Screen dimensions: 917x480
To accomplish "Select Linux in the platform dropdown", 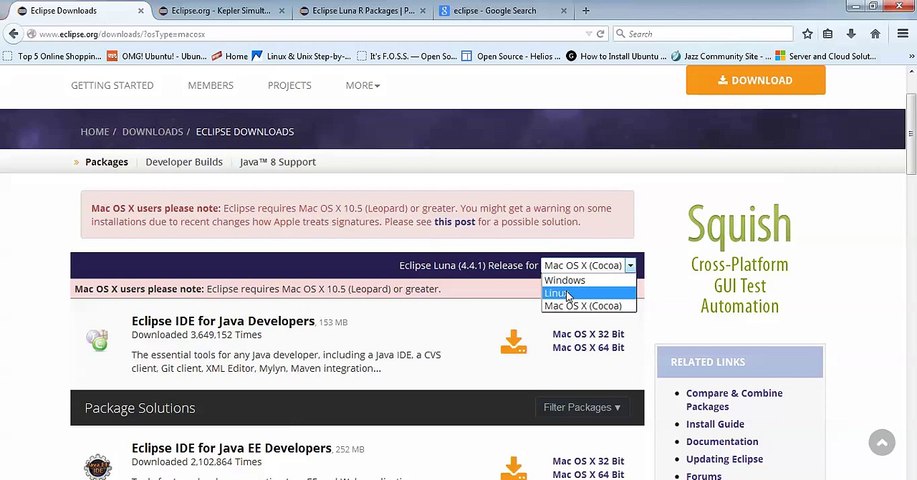I will (x=589, y=293).
